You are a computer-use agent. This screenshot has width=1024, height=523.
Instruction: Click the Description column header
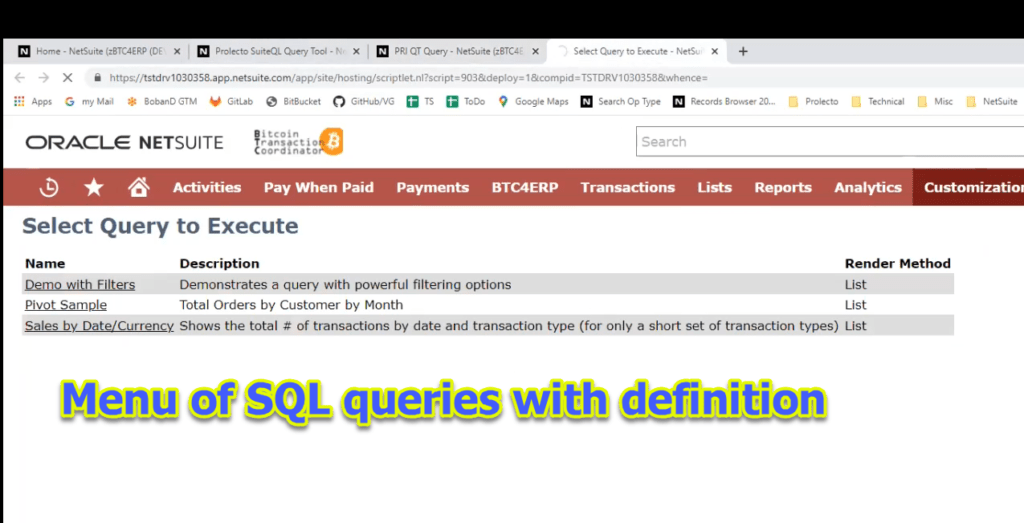coord(219,264)
